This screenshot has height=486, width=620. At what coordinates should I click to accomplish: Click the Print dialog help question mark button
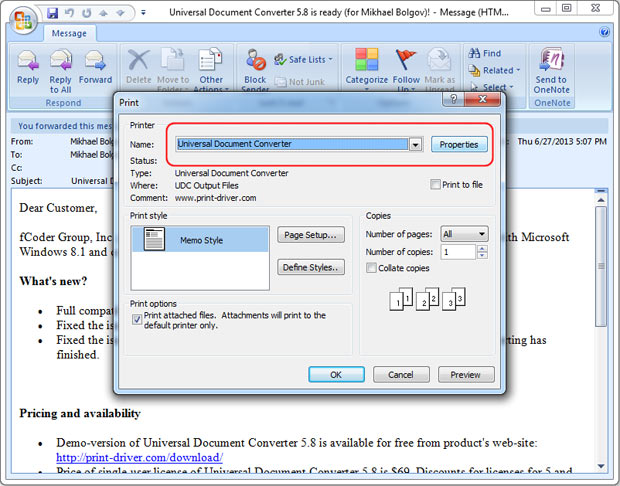coord(454,99)
